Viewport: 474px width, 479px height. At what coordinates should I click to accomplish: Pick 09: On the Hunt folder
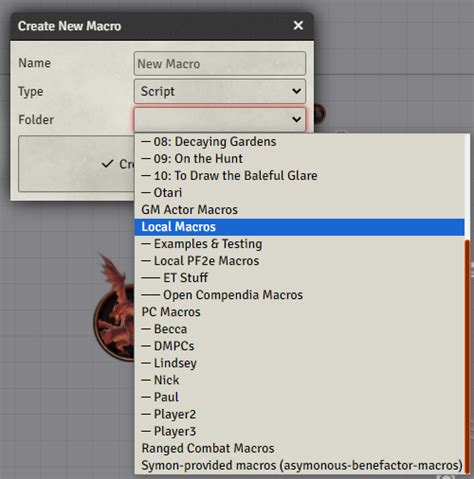click(x=299, y=159)
